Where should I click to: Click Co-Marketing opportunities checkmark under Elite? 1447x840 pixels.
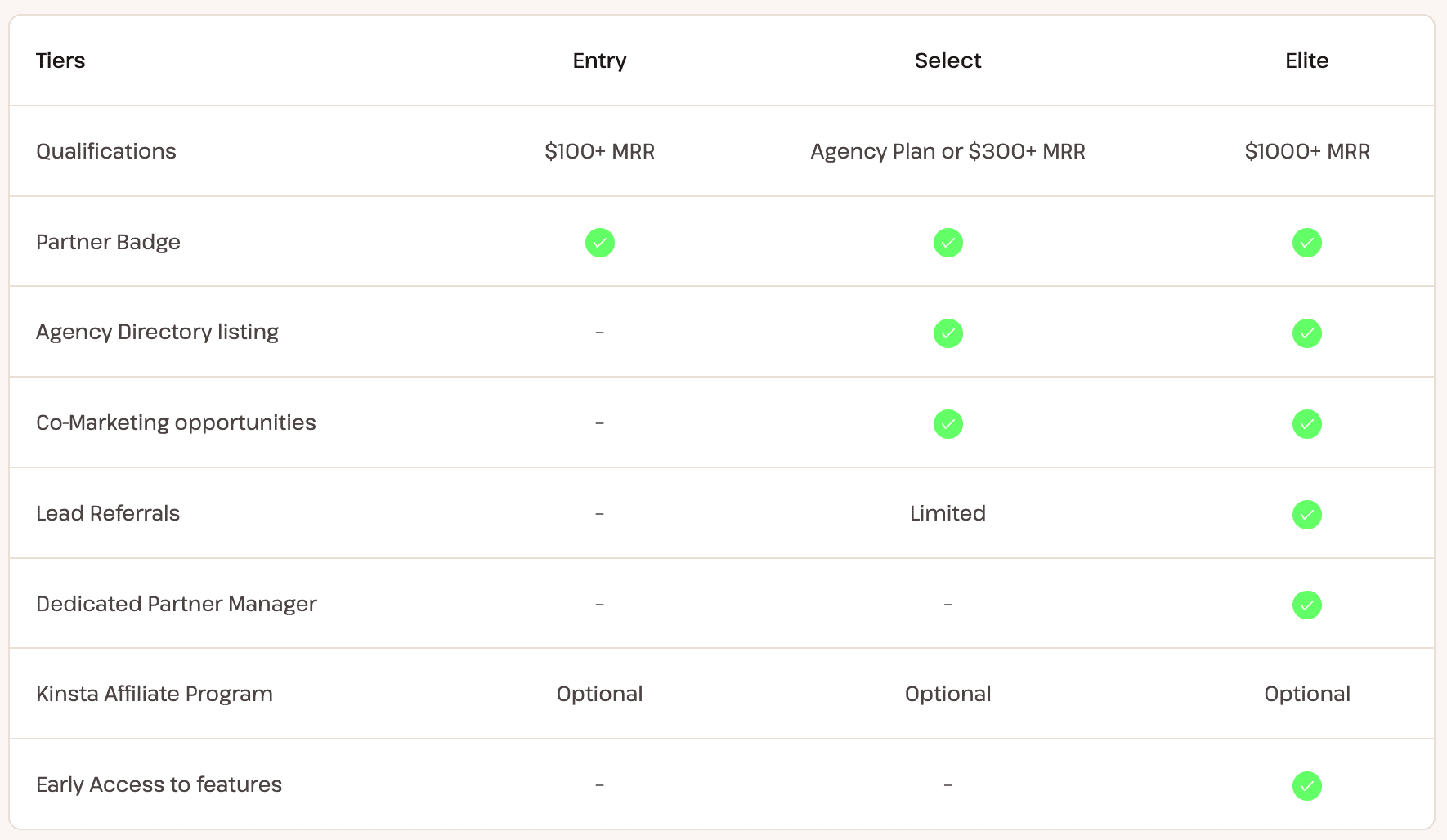coord(1306,424)
